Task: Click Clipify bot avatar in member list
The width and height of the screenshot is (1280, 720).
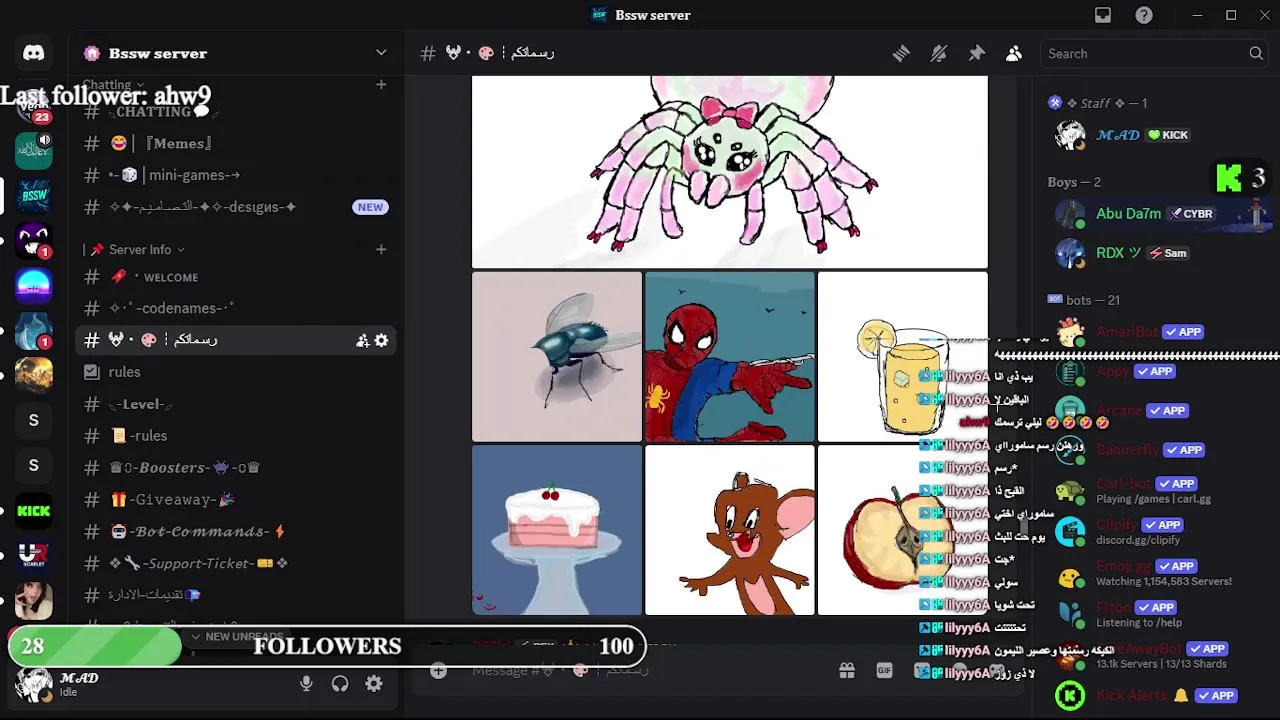Action: (x=1070, y=531)
